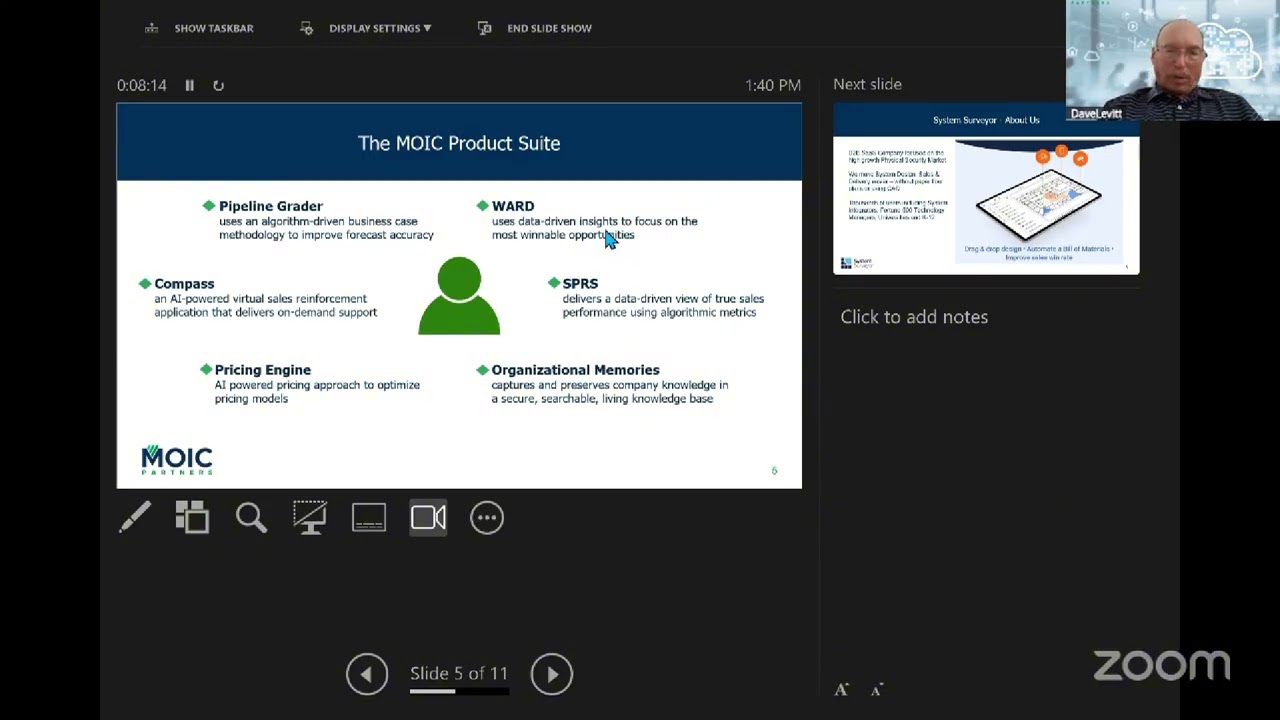Restart the presentation timer

pyautogui.click(x=218, y=85)
